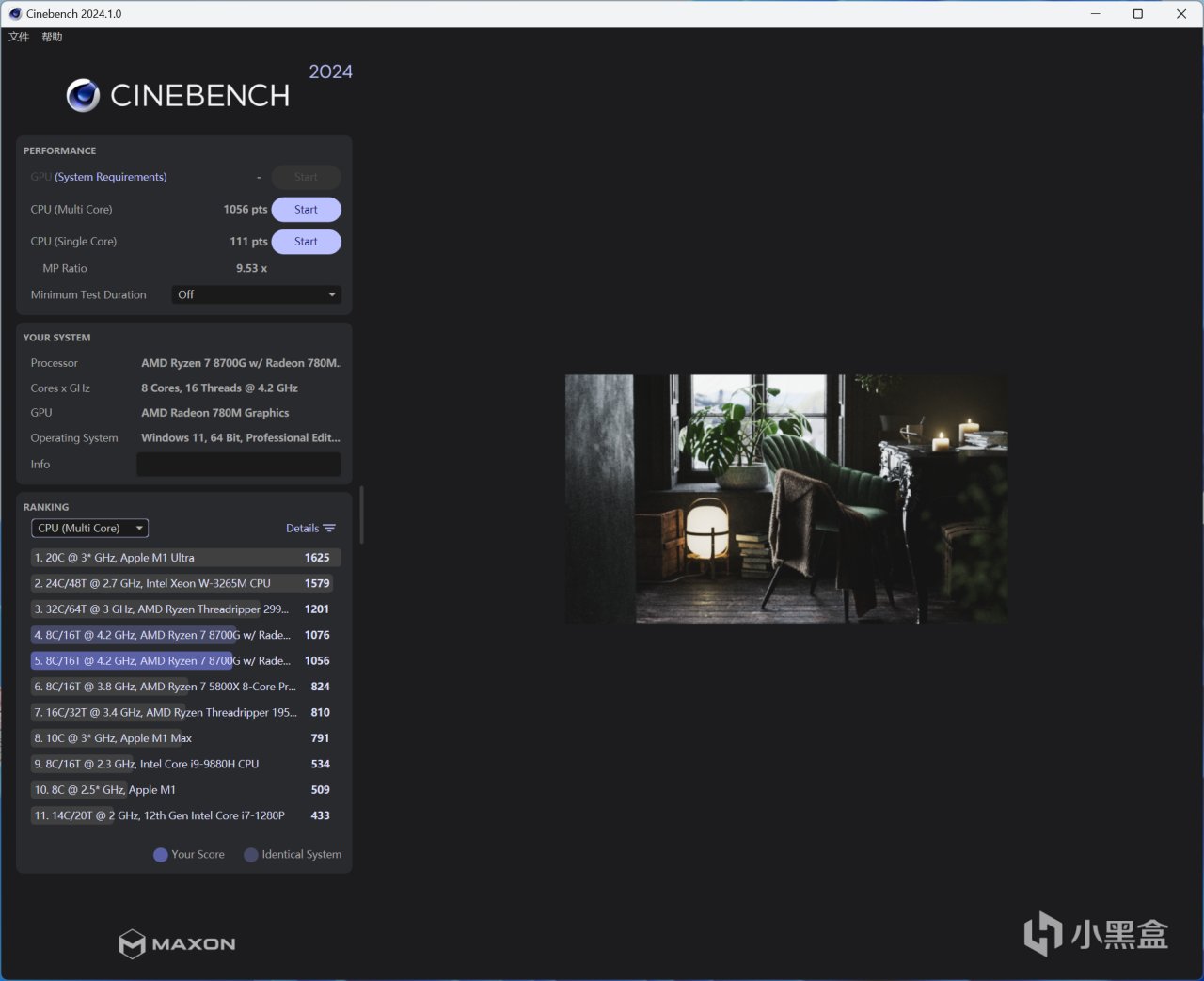Click the Cinebench logo sphere icon
This screenshot has height=981, width=1204.
pyautogui.click(x=83, y=95)
